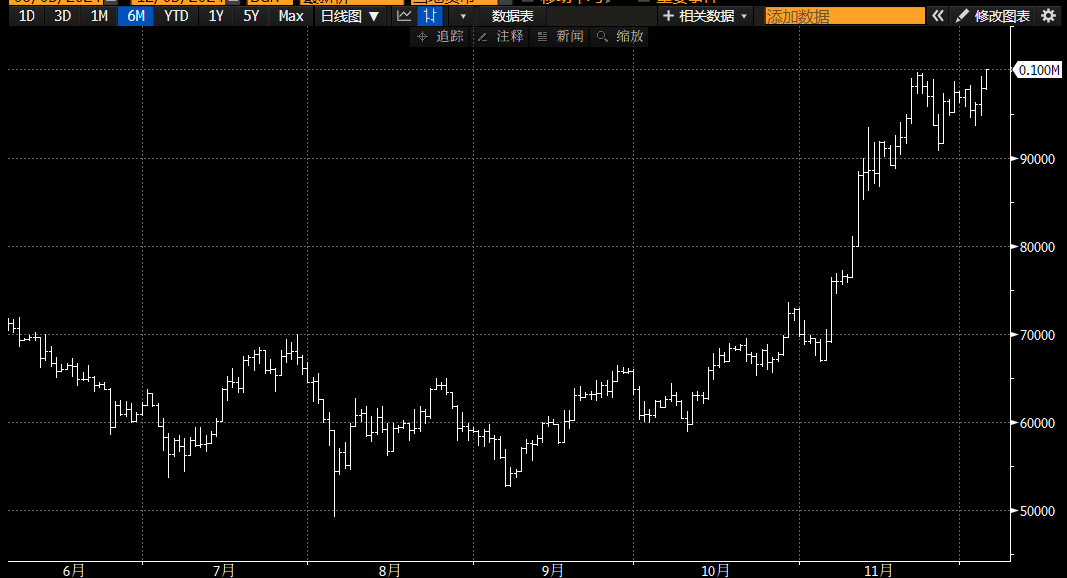Screen dimensions: 1067x578
Task: Click the 数据表 button
Action: (512, 16)
